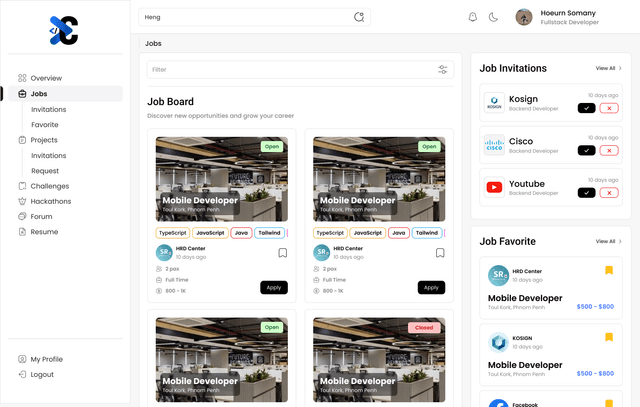Click the Hackathons icon in the sidebar
This screenshot has height=407, width=640.
click(x=22, y=201)
